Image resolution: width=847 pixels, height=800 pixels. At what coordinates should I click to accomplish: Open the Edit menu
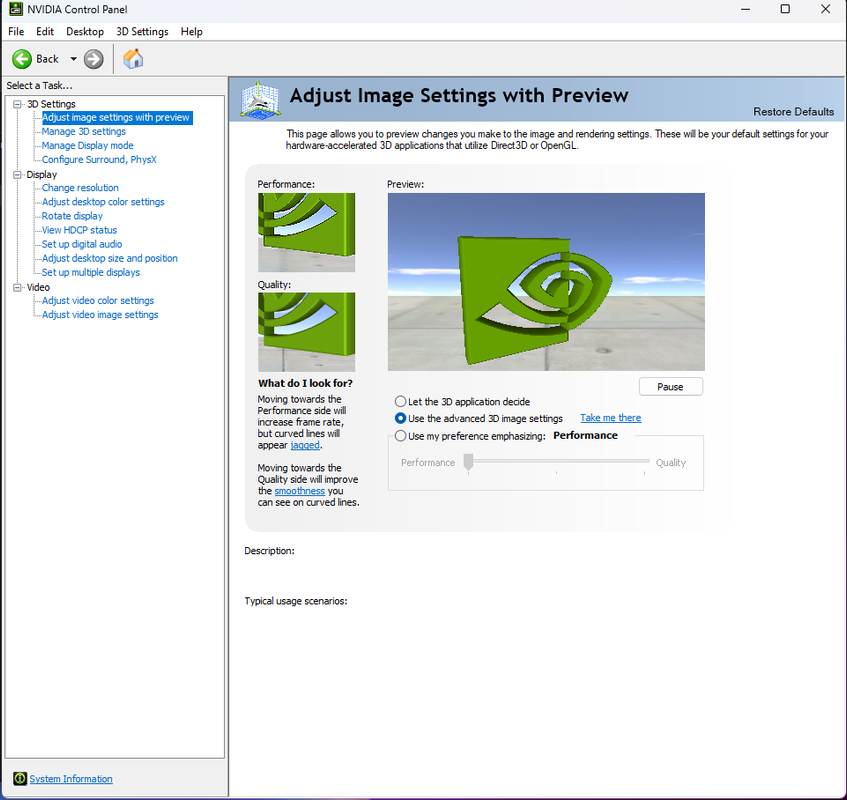(x=45, y=31)
